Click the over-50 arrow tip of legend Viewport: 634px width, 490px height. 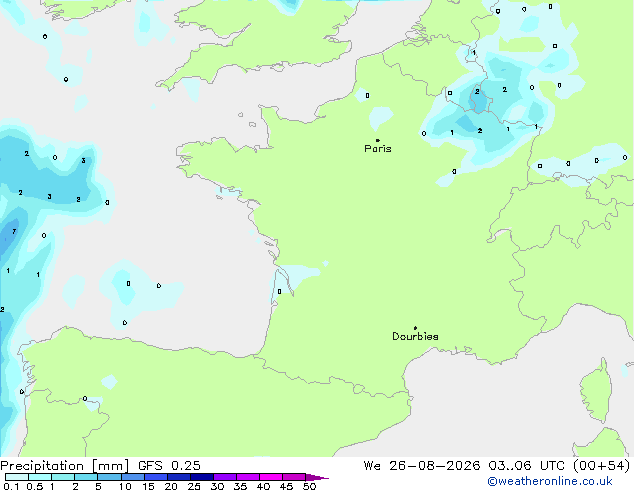(x=317, y=477)
